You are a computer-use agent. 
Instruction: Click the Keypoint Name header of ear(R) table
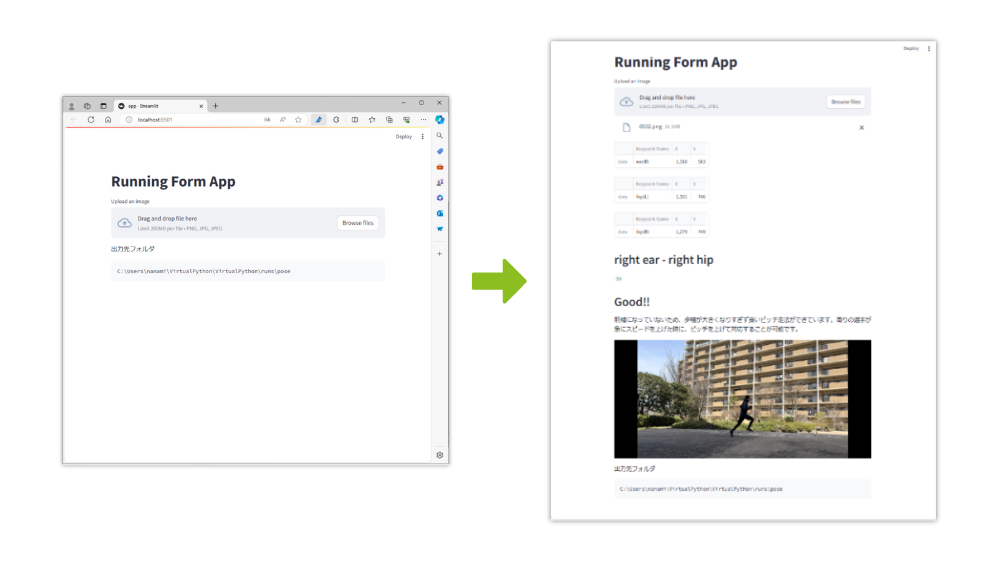651,151
